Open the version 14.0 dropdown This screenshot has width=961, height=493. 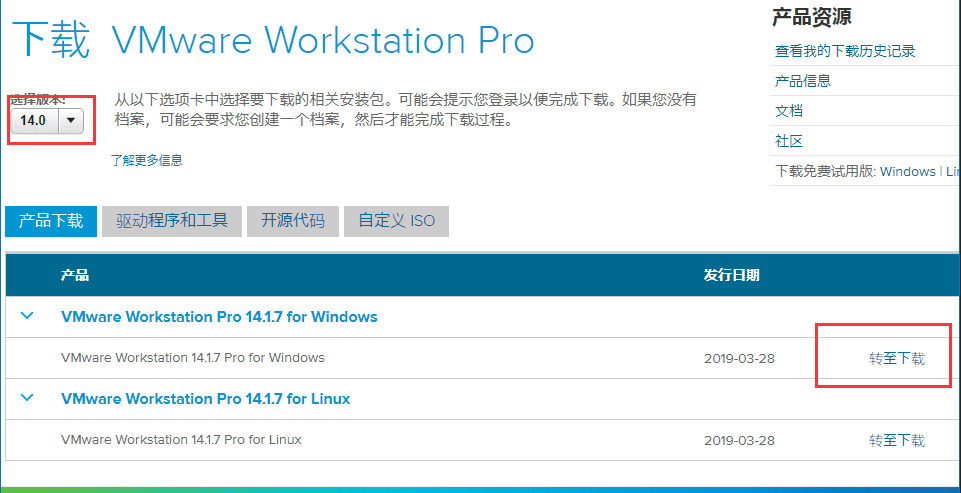(47, 120)
